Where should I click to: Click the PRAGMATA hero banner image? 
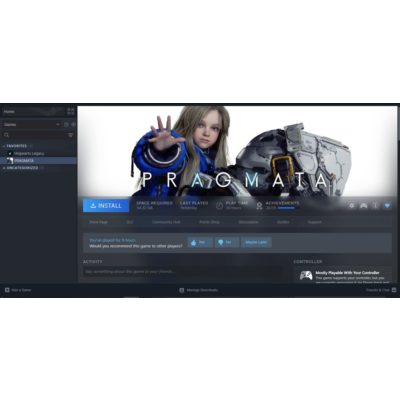tap(237, 151)
